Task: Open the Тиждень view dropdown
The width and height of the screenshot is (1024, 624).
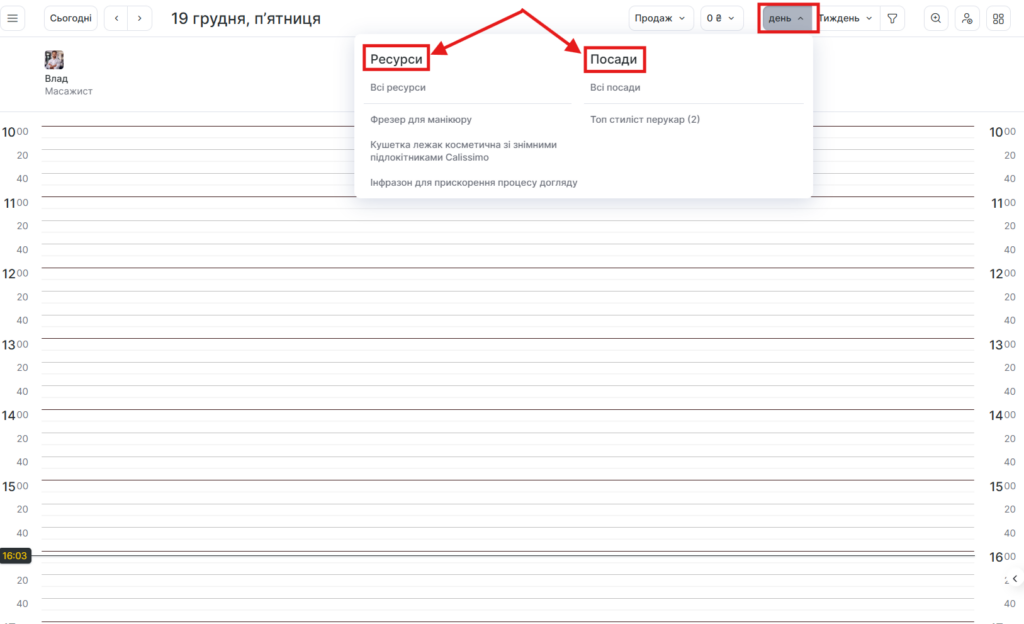Action: click(x=845, y=18)
